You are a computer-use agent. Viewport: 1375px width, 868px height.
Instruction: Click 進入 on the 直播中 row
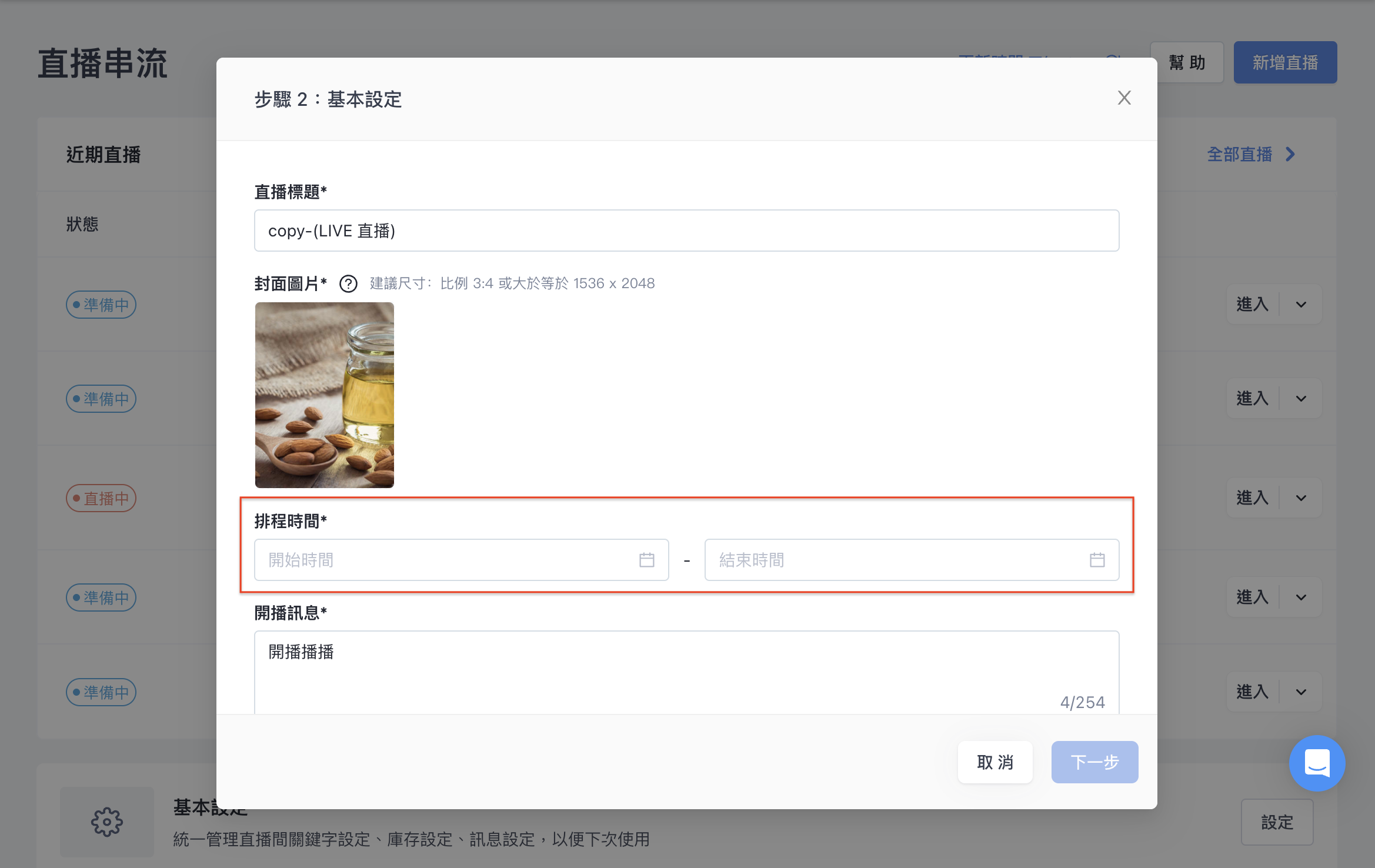click(x=1253, y=498)
